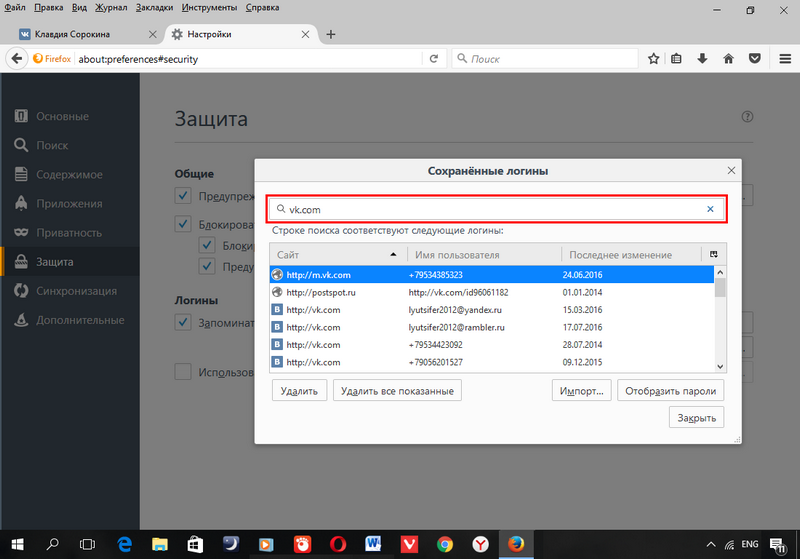Open Microsoft Edge from taskbar
The width and height of the screenshot is (800, 559).
124,544
